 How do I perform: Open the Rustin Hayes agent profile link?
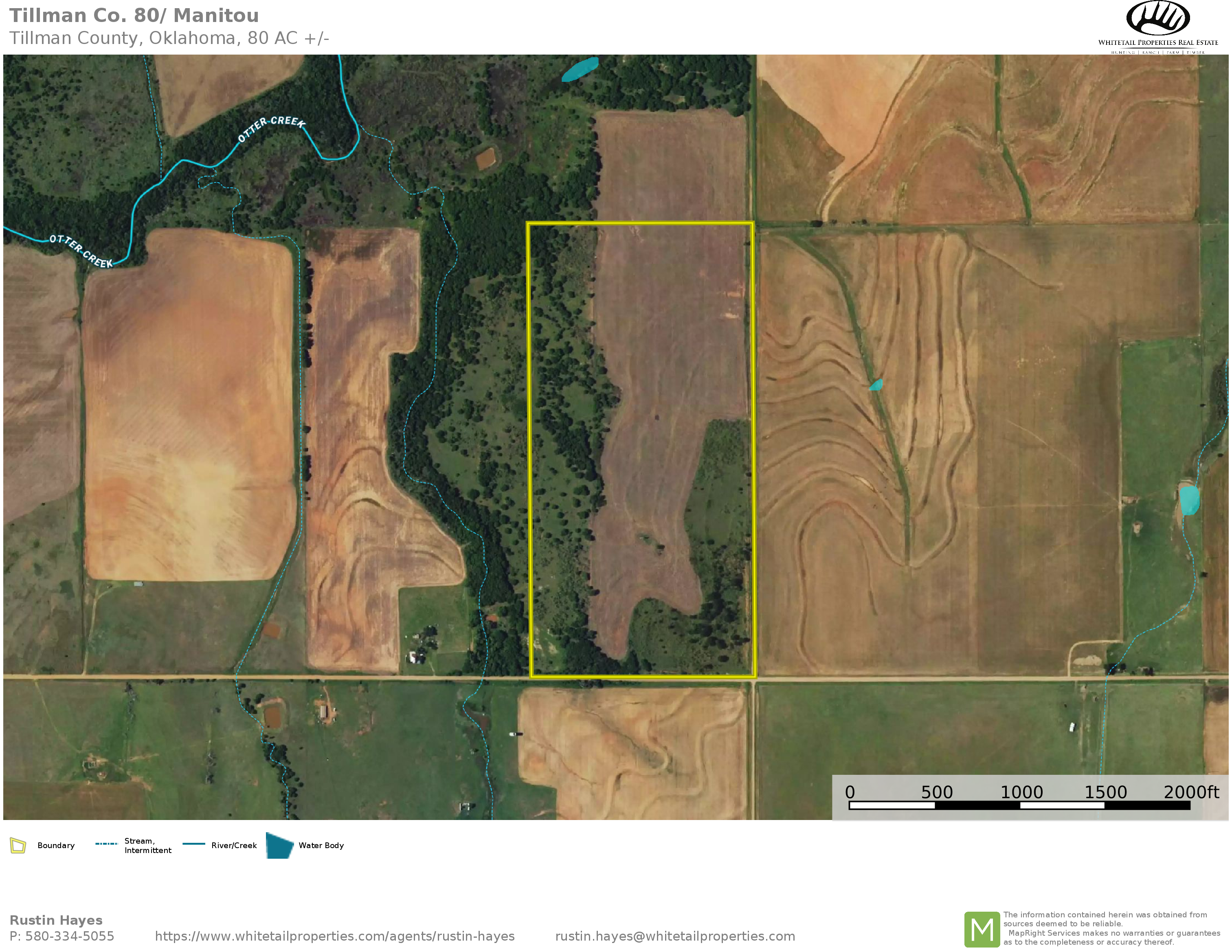pos(334,936)
